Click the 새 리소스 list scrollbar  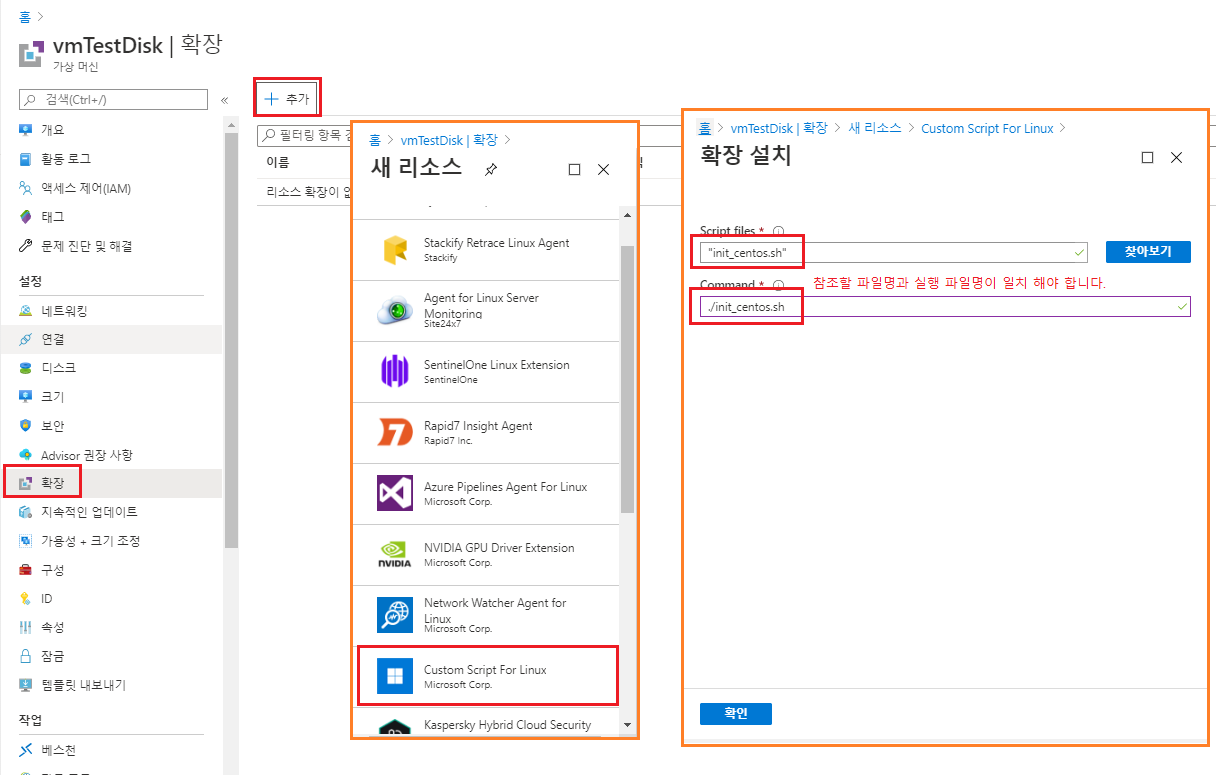tap(627, 379)
